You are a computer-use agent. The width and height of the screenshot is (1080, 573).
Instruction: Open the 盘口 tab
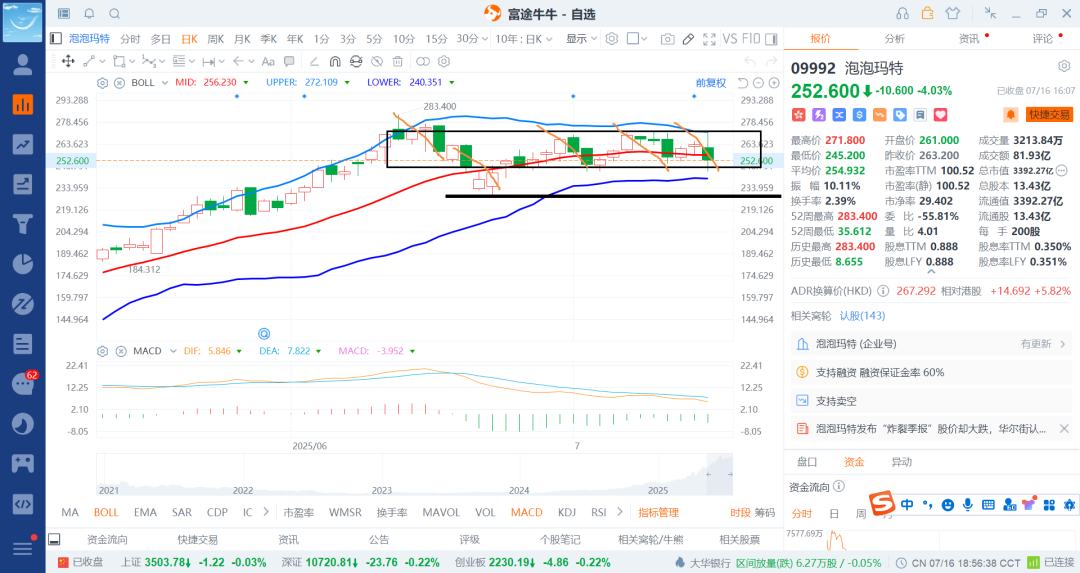807,462
